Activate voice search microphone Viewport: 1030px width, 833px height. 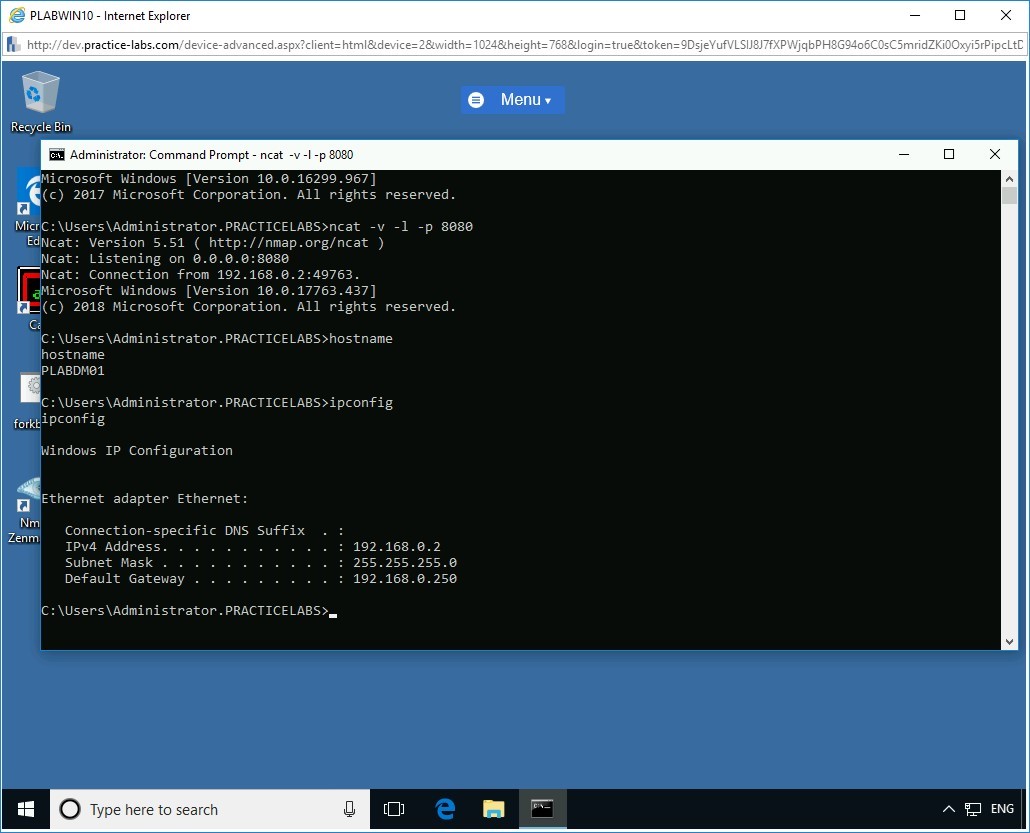[x=348, y=809]
